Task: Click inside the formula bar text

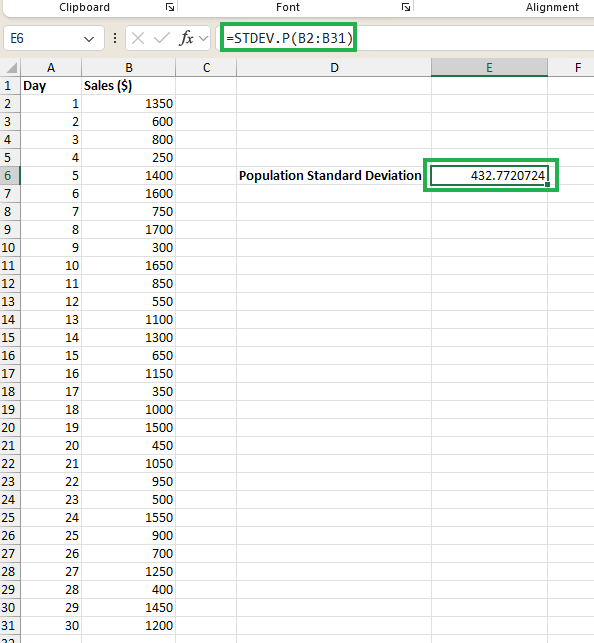Action: click(x=289, y=38)
